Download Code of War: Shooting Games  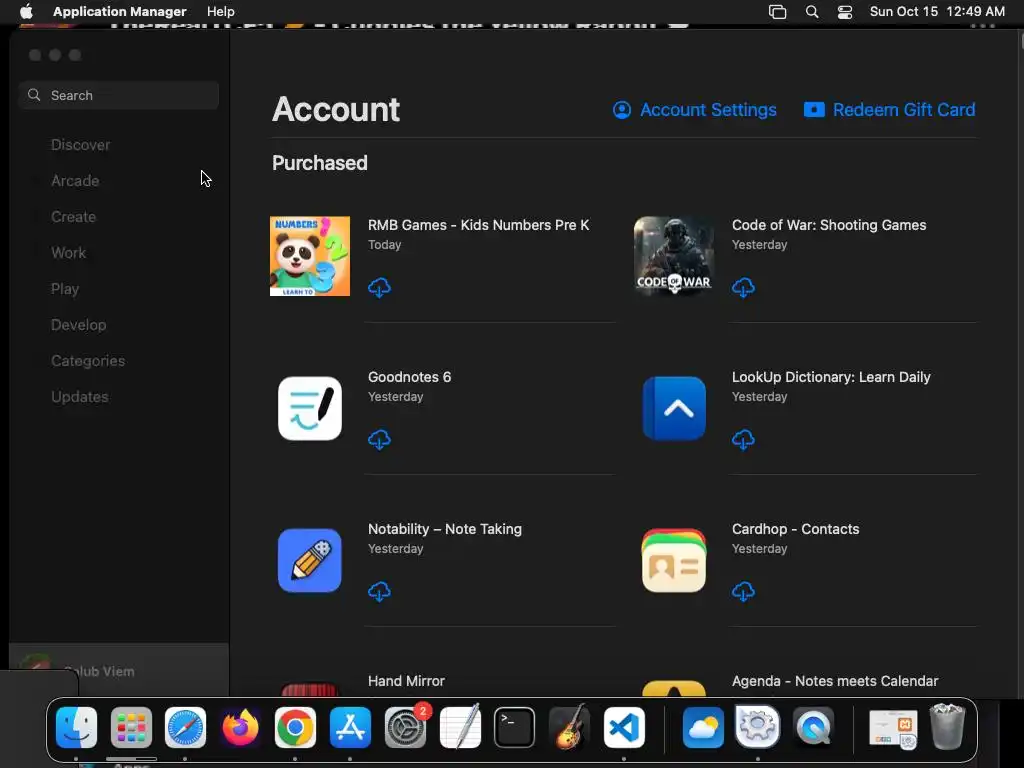click(743, 287)
